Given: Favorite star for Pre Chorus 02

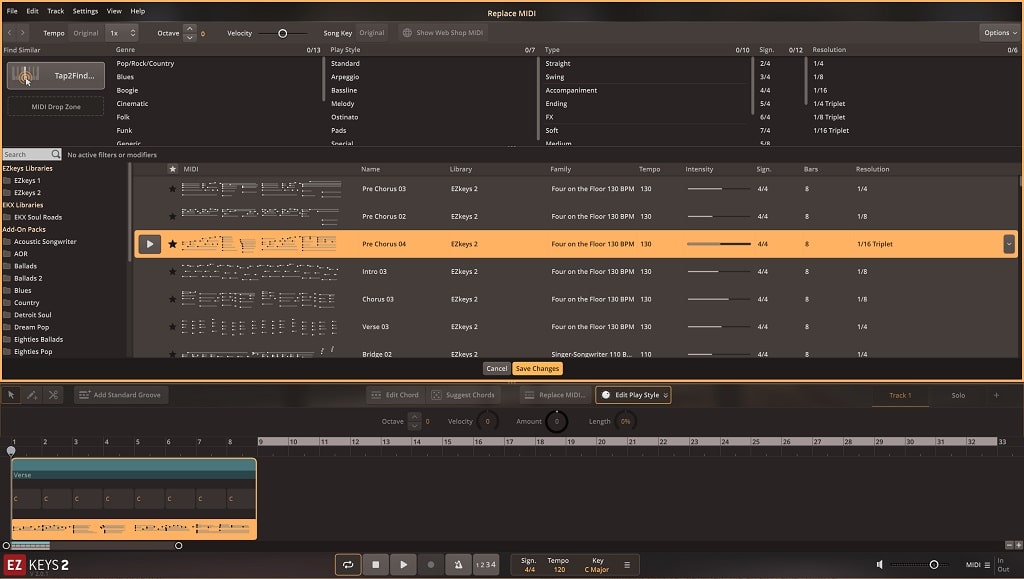Looking at the screenshot, I should coord(172,216).
